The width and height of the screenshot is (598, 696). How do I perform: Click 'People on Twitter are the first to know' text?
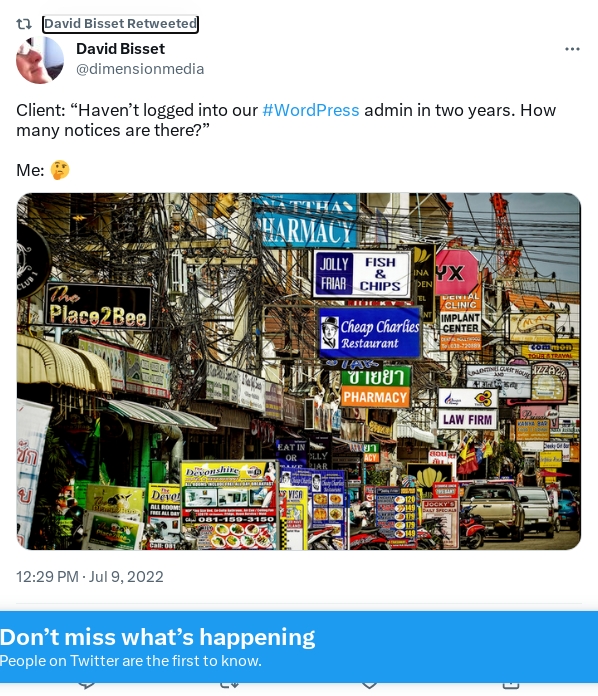point(131,661)
